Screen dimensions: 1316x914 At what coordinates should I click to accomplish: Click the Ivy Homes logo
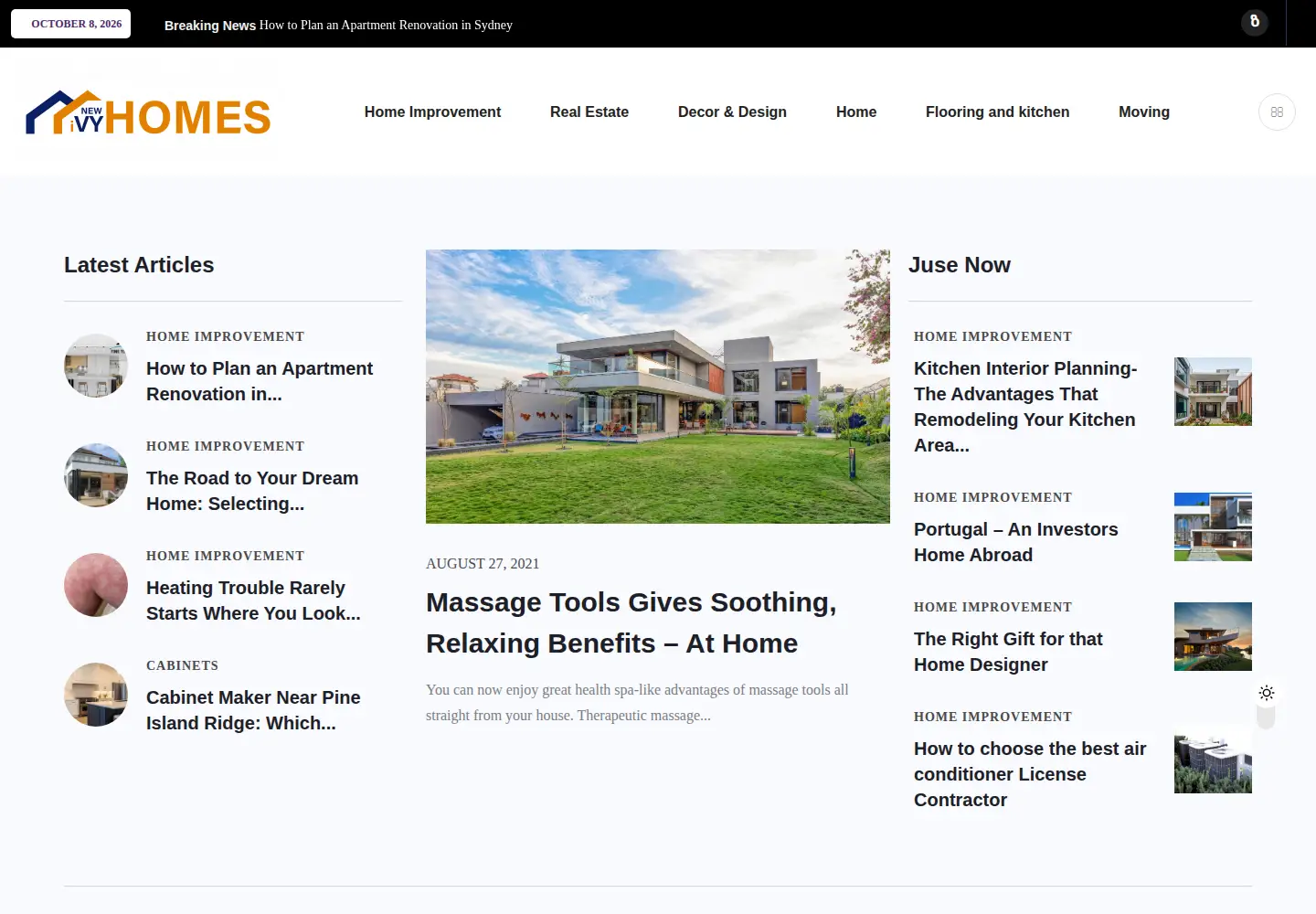[x=147, y=112]
